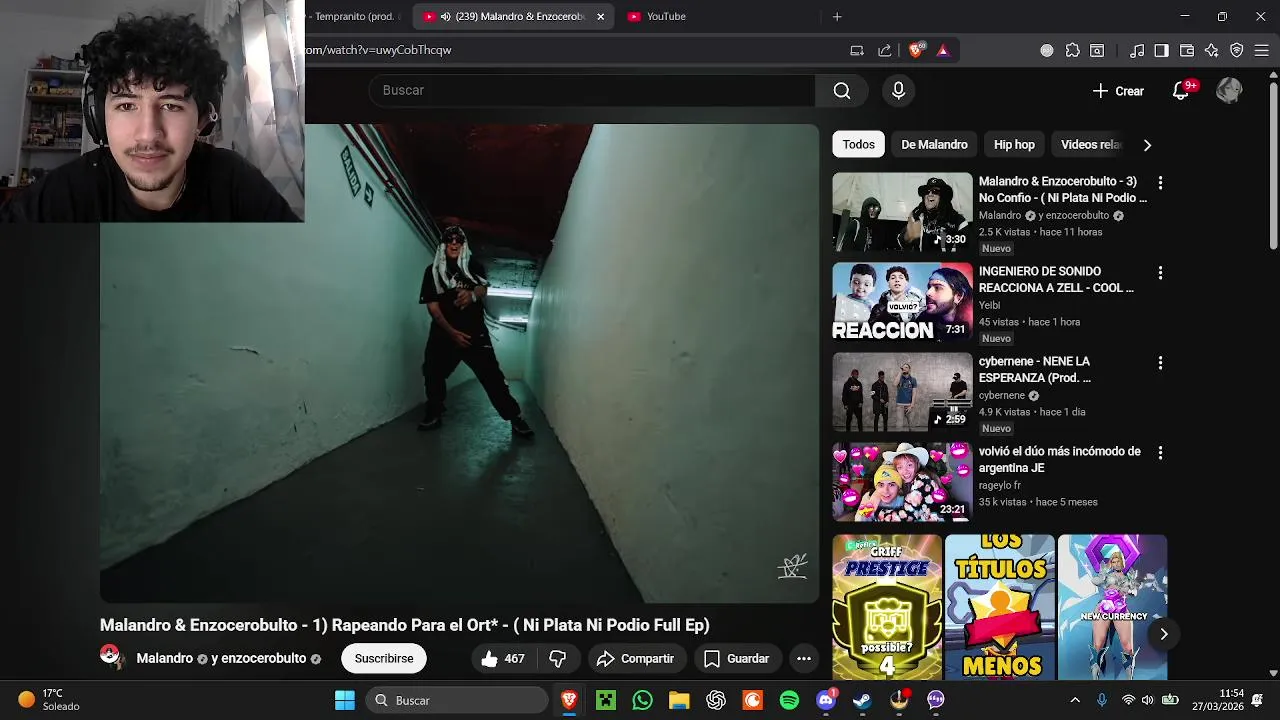Screen dimensions: 1280x720
Task: Open rageylo fr video thumbnail
Action: click(902, 482)
